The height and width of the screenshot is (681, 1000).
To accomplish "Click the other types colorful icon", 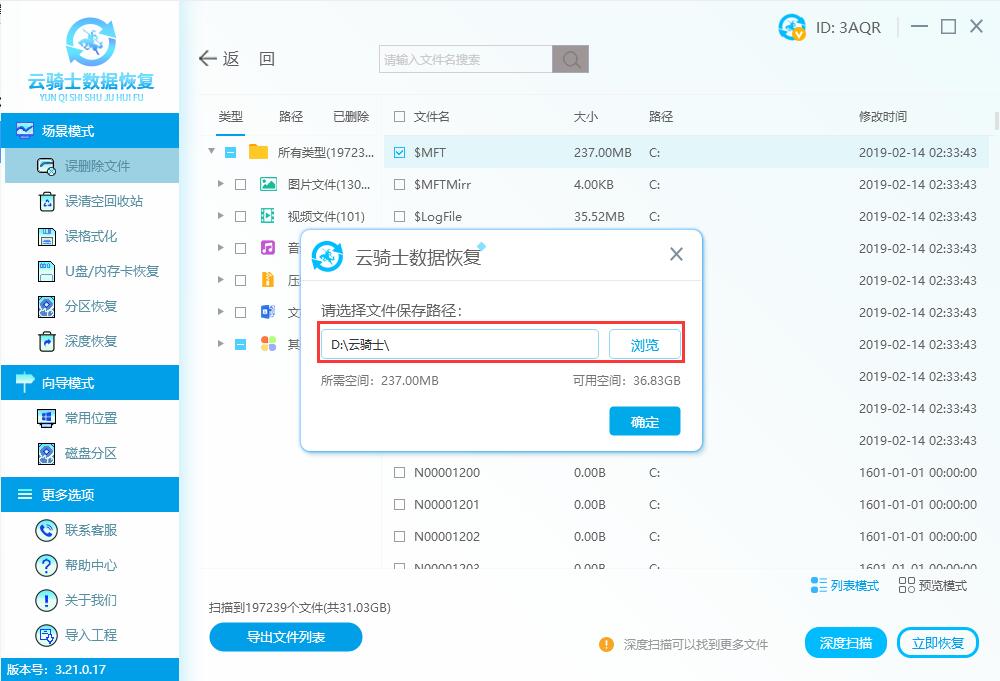I will [x=268, y=344].
